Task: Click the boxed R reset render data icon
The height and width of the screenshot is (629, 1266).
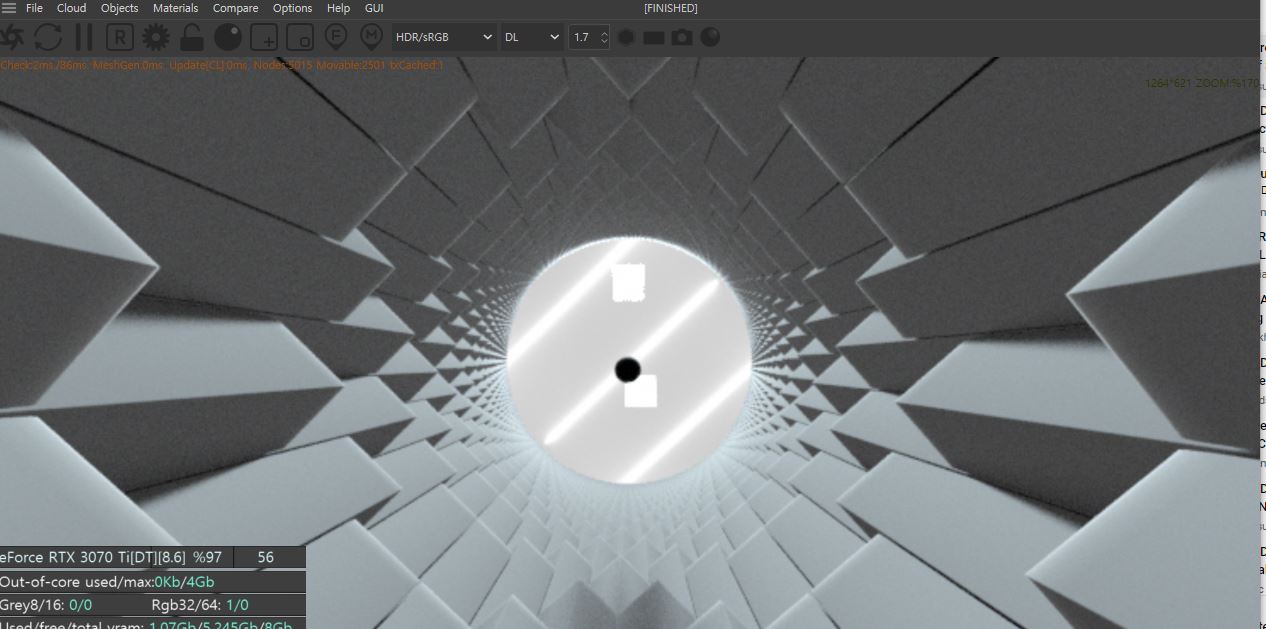Action: pyautogui.click(x=120, y=38)
